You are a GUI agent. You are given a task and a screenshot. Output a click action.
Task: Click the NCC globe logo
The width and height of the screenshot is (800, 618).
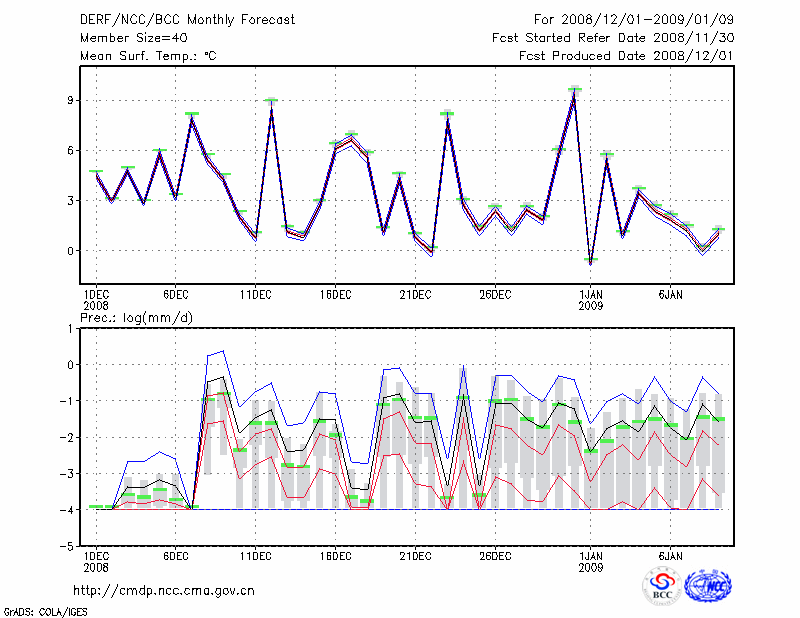708,587
